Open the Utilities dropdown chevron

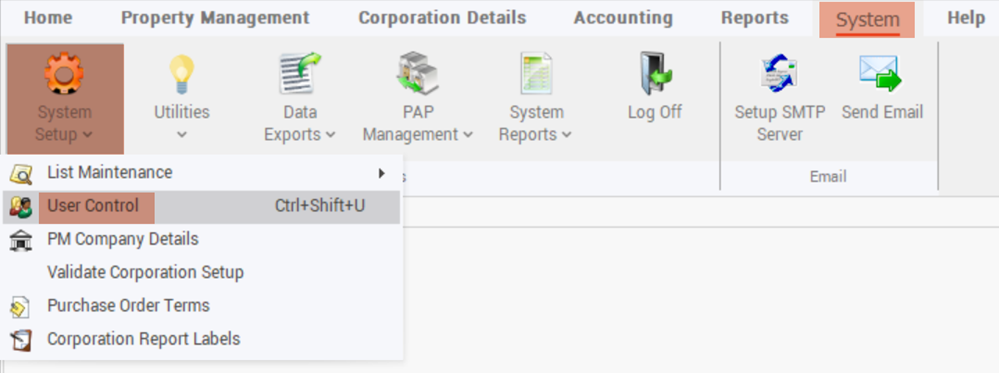(182, 135)
